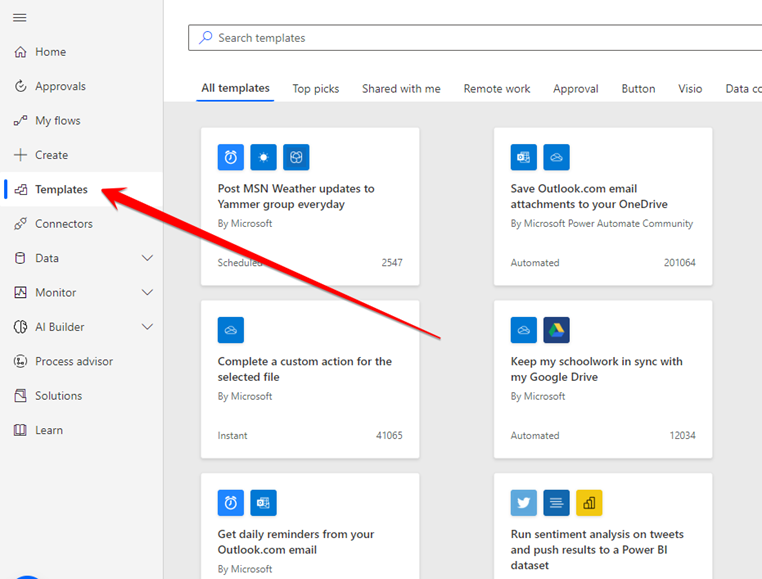Click OneDrive icon on Save attachments card
This screenshot has width=762, height=579.
pos(556,157)
